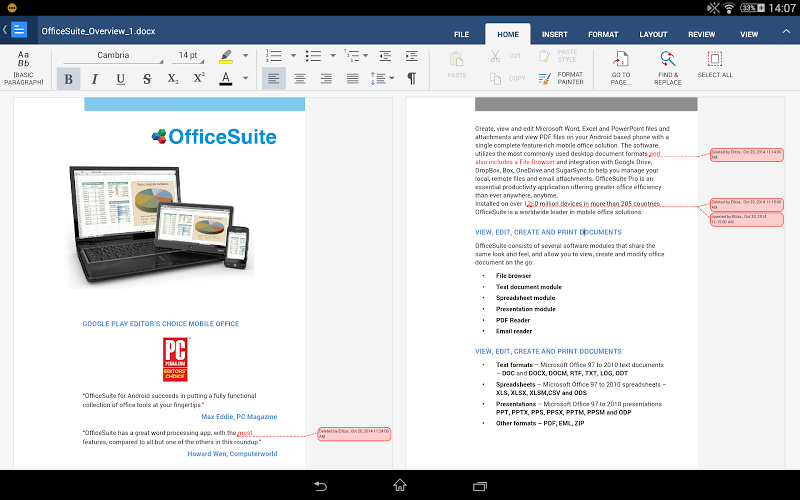Select the laptop devices image
Viewport: 800px width, 500px height.
tap(160, 224)
